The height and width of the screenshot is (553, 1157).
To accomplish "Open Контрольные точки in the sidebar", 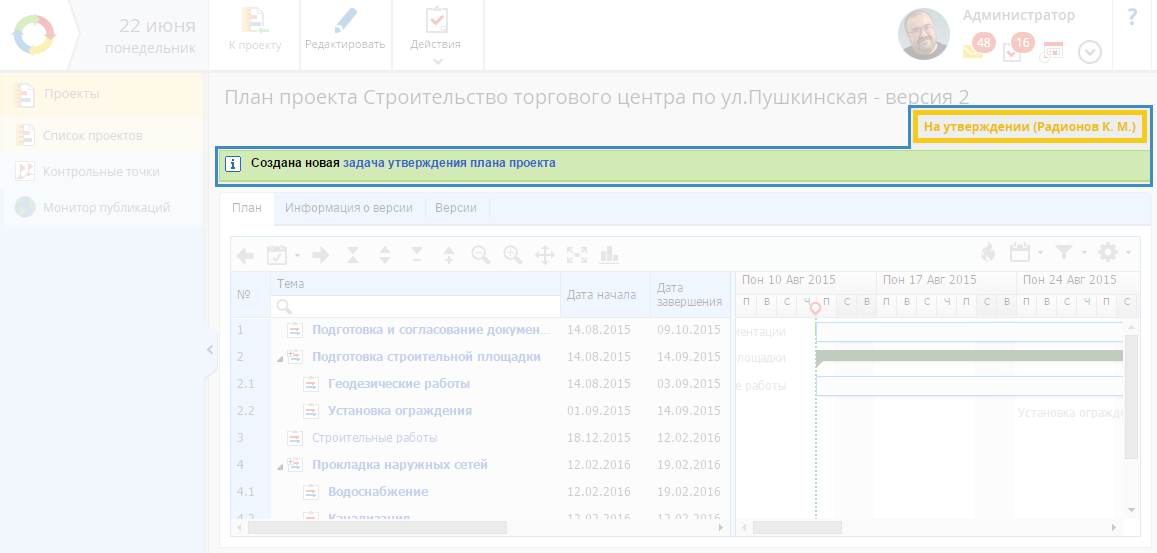I will click(x=100, y=172).
